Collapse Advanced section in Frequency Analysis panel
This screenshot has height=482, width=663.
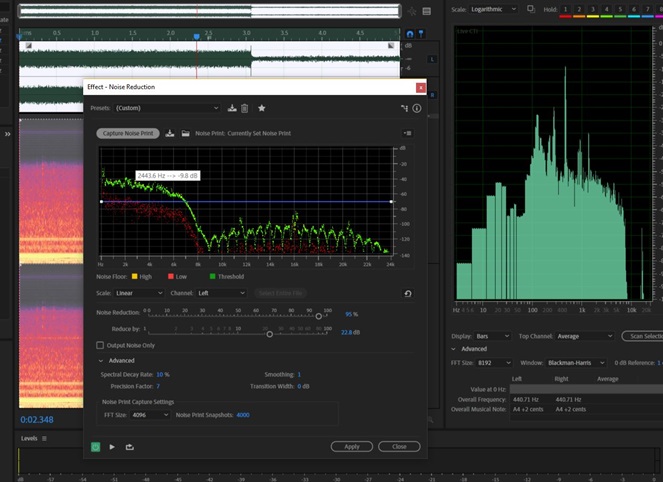(453, 349)
